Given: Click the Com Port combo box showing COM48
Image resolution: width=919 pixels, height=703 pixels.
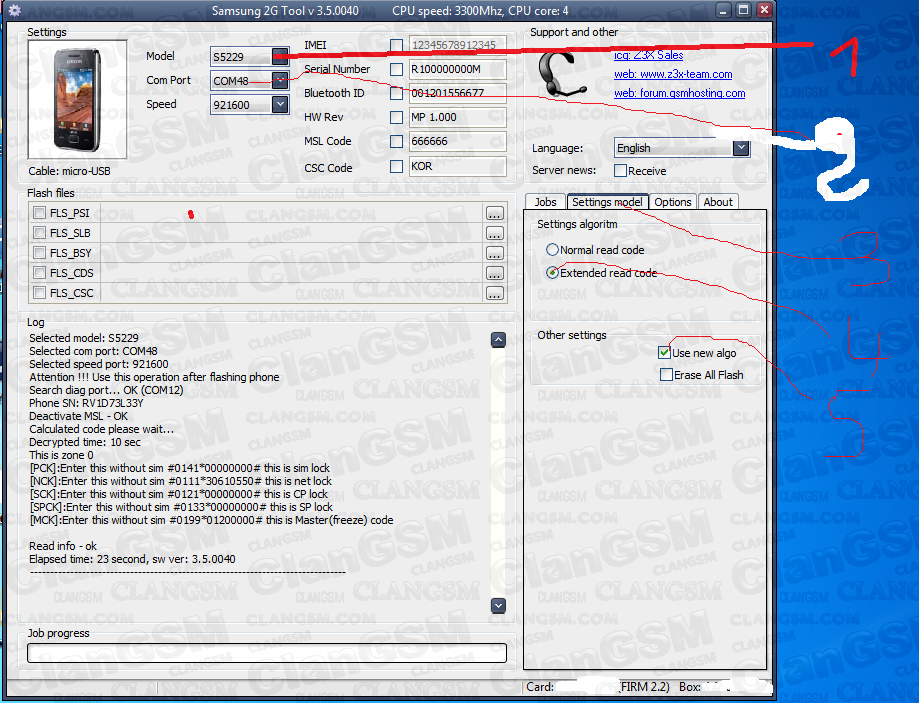Looking at the screenshot, I should click(249, 81).
